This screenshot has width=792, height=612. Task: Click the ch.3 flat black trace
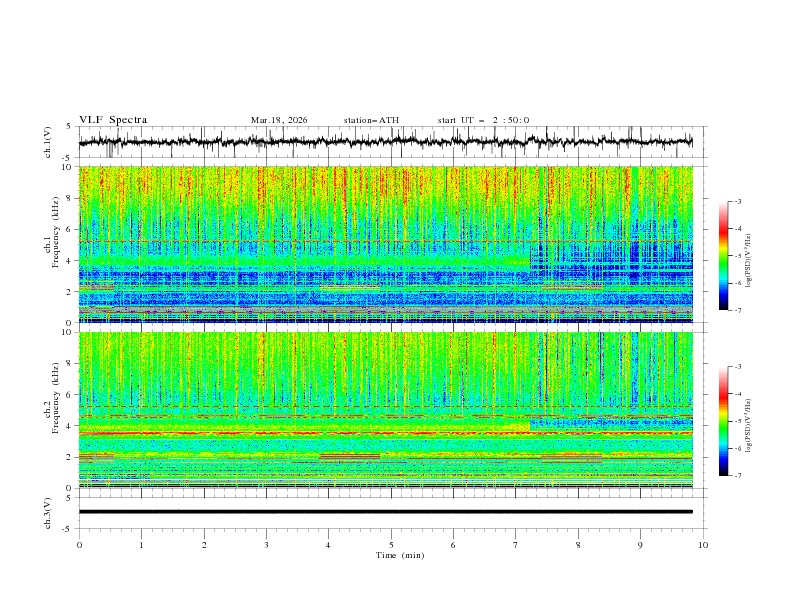[385, 512]
